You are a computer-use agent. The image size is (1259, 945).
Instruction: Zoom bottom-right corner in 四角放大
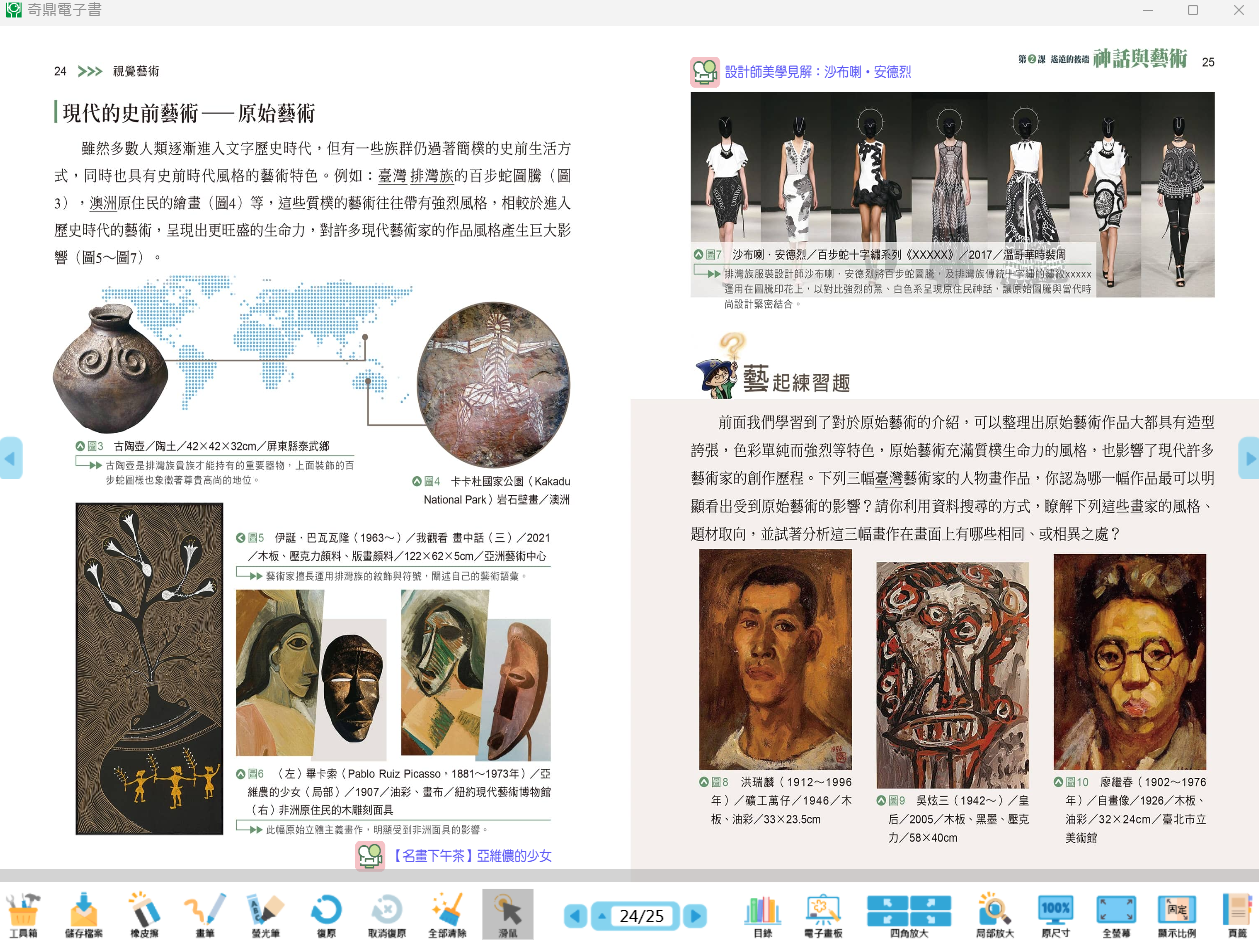(931, 918)
